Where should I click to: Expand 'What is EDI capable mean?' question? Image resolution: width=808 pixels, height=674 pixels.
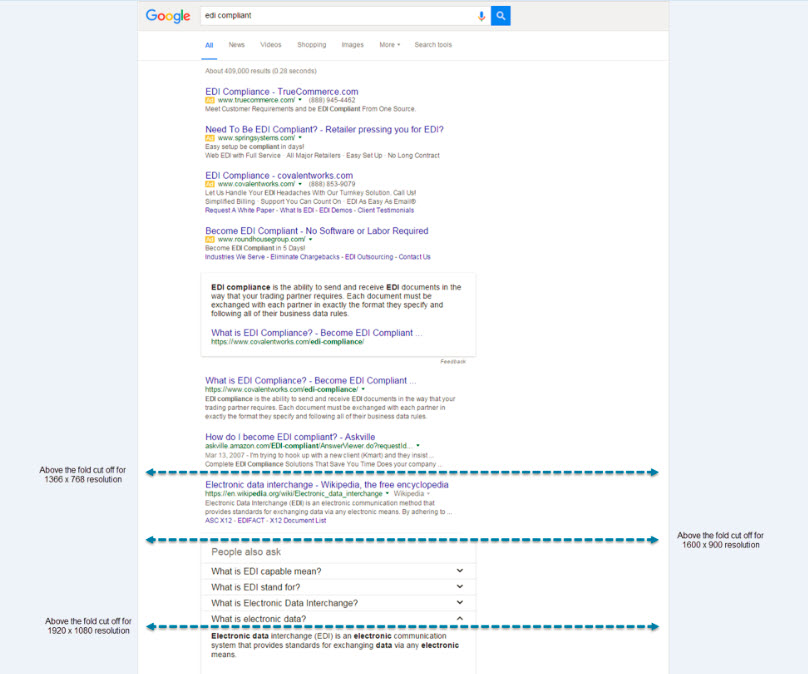coord(338,571)
